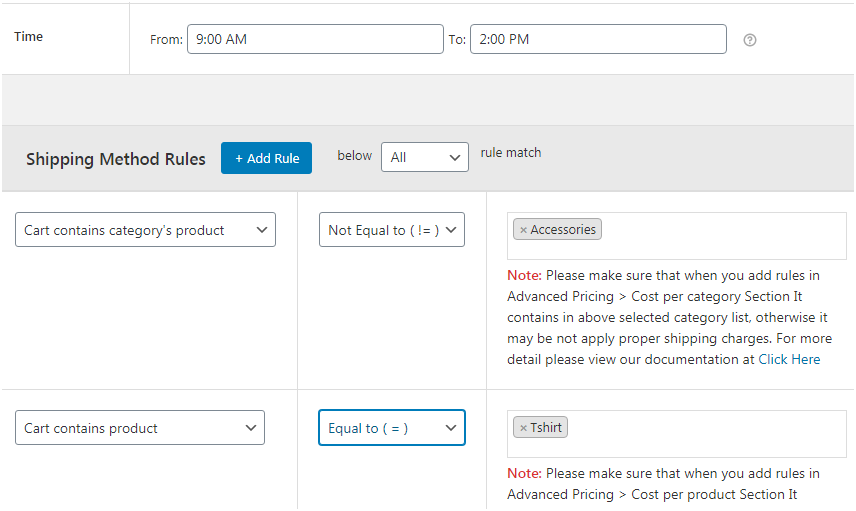
Task: Click the 'Time' row label
Action: click(28, 37)
